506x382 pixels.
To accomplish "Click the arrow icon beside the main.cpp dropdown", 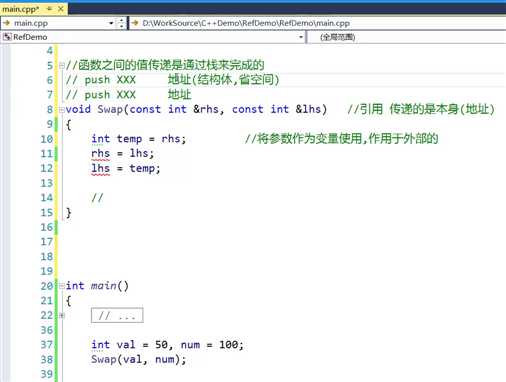I will pyautogui.click(x=7, y=23).
